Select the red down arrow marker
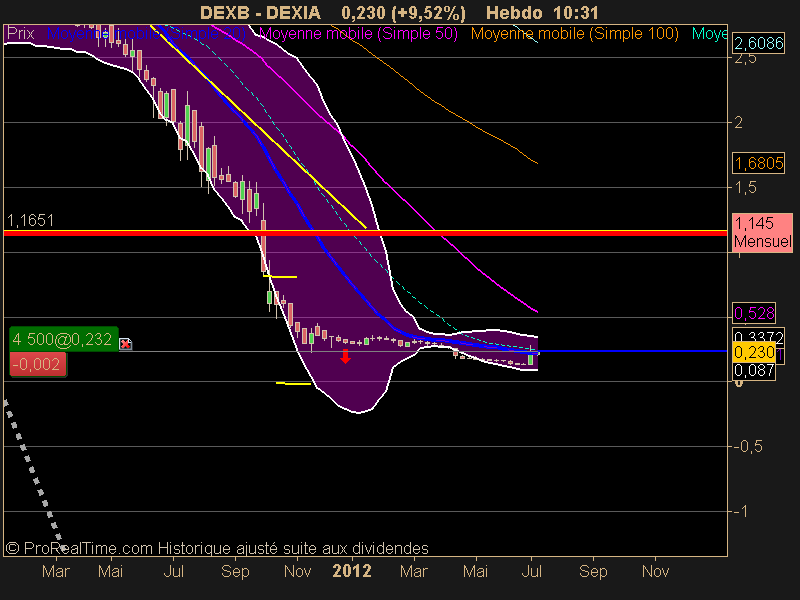The image size is (800, 600). tap(345, 356)
